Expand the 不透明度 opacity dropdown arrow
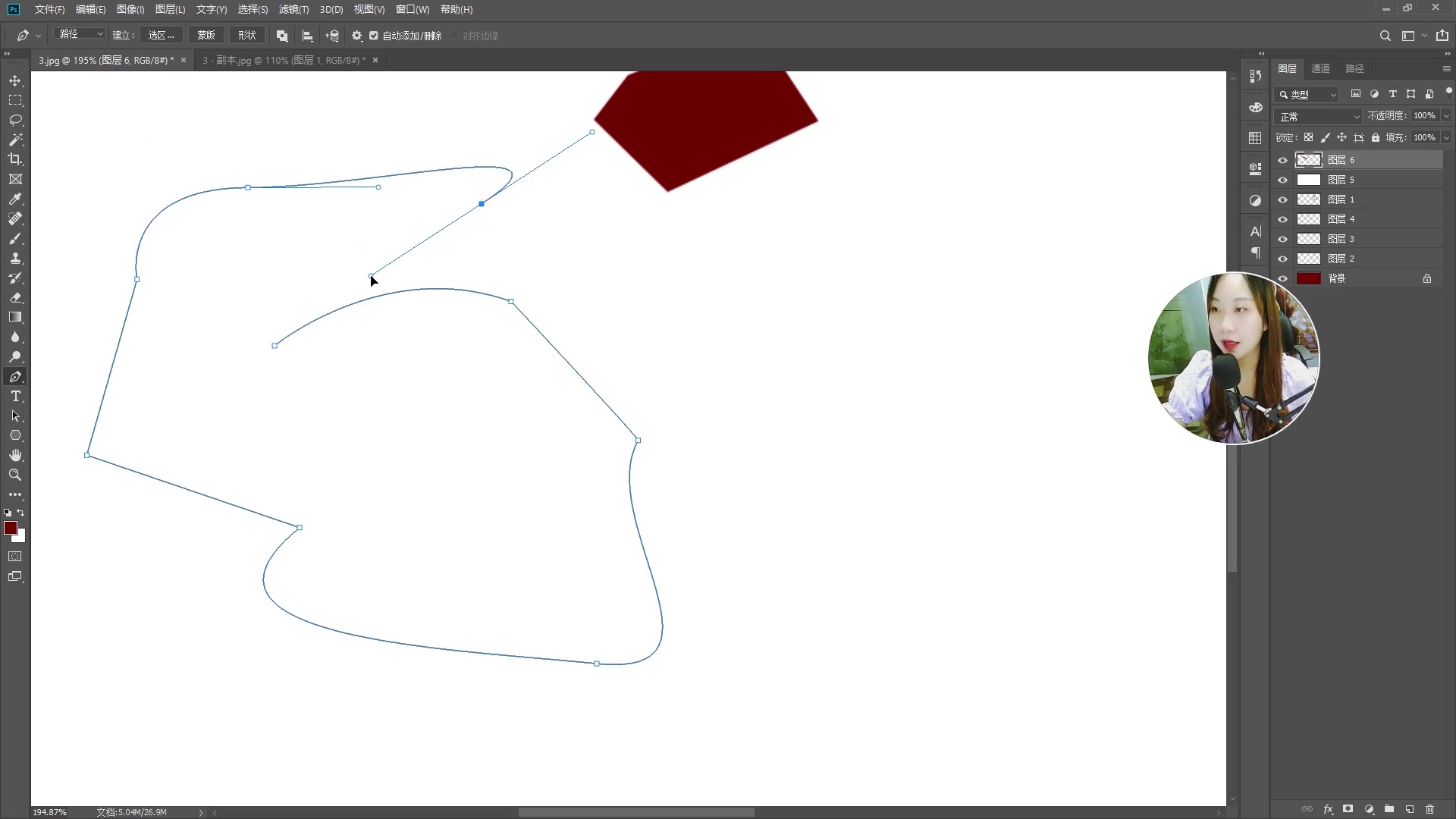The image size is (1456, 819). (1446, 116)
